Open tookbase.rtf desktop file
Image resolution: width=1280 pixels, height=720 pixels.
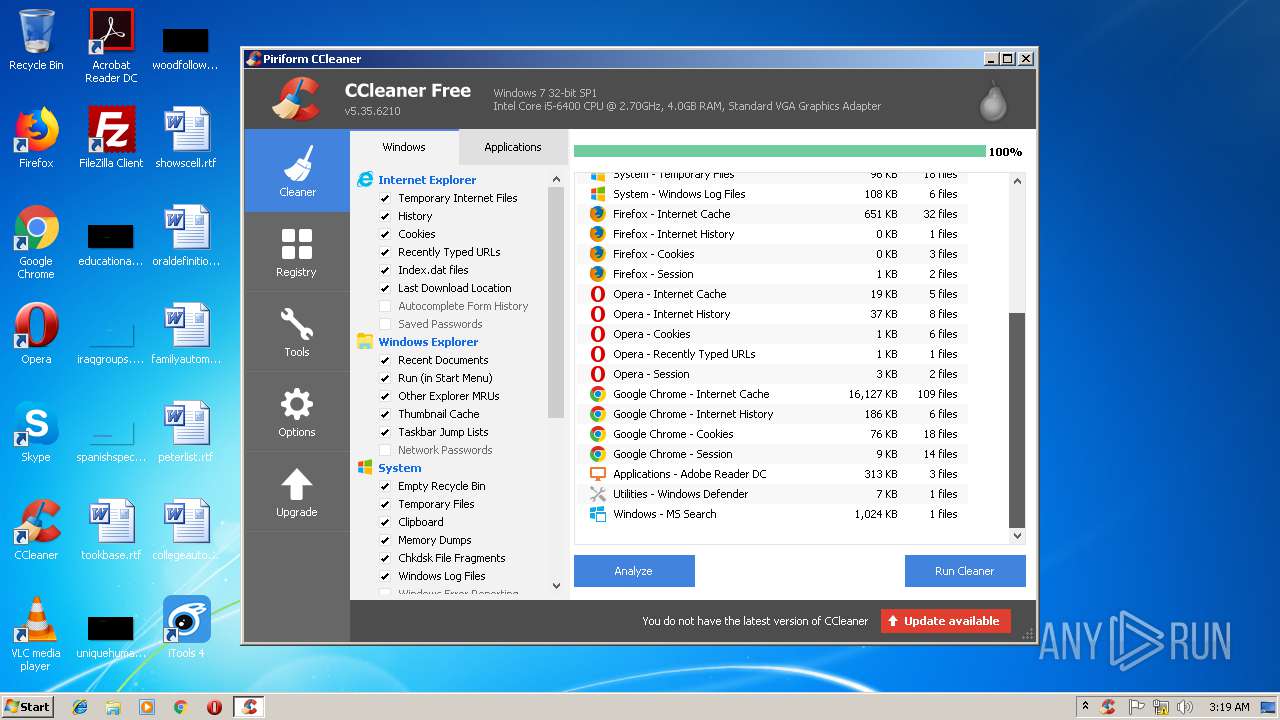[111, 530]
